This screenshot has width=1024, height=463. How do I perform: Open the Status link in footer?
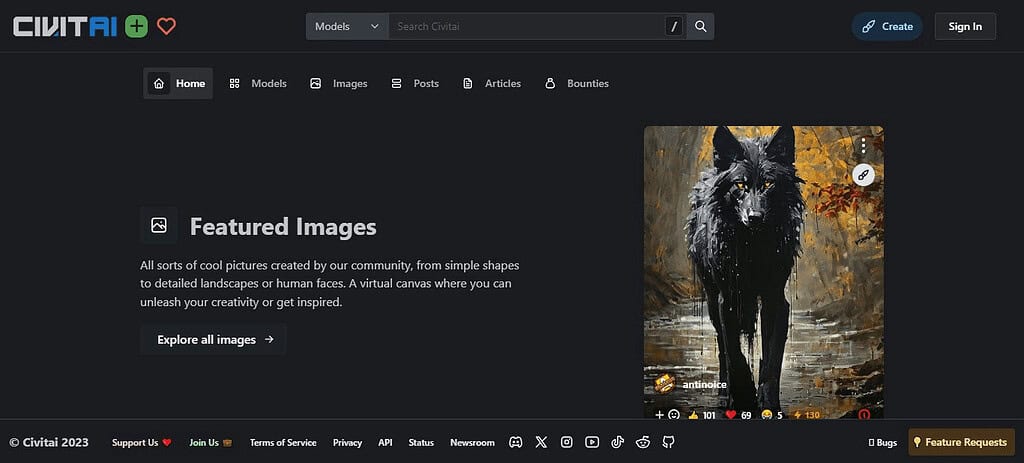[x=421, y=442]
